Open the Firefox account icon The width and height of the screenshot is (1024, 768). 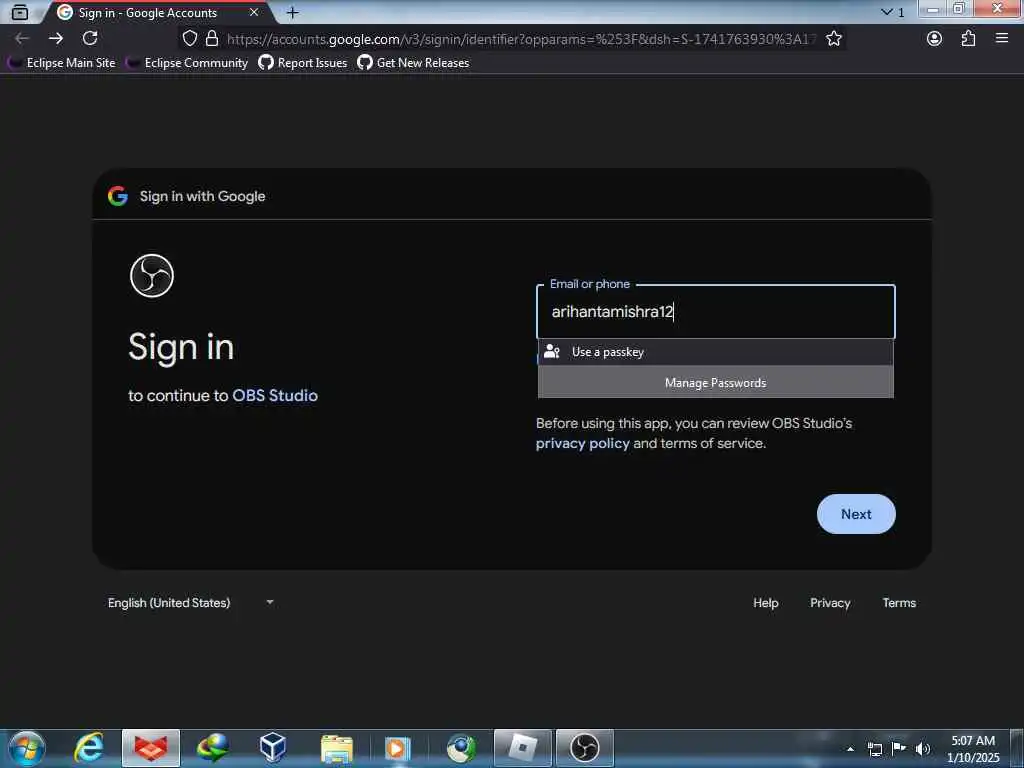point(935,39)
